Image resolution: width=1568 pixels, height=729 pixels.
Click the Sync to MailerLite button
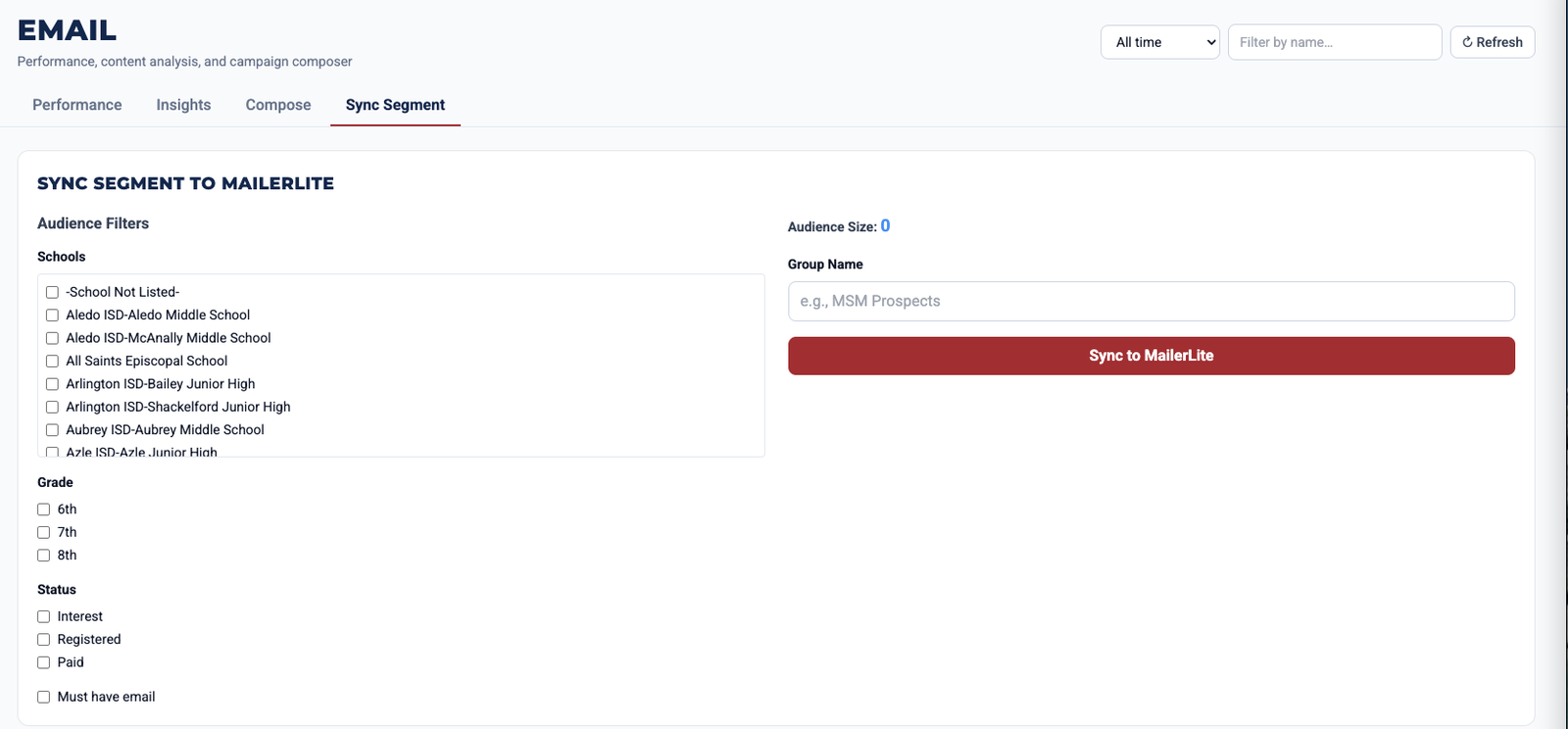pyautogui.click(x=1151, y=355)
